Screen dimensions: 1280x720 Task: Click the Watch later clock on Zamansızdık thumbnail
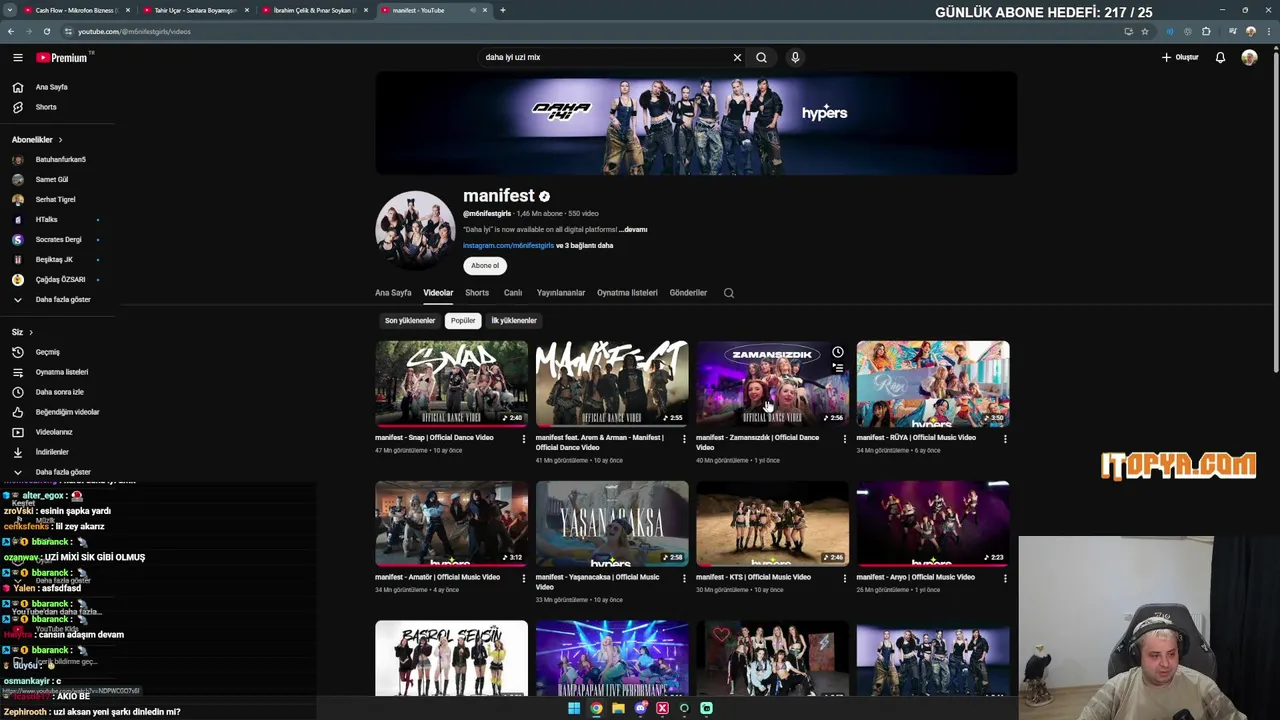pyautogui.click(x=838, y=352)
